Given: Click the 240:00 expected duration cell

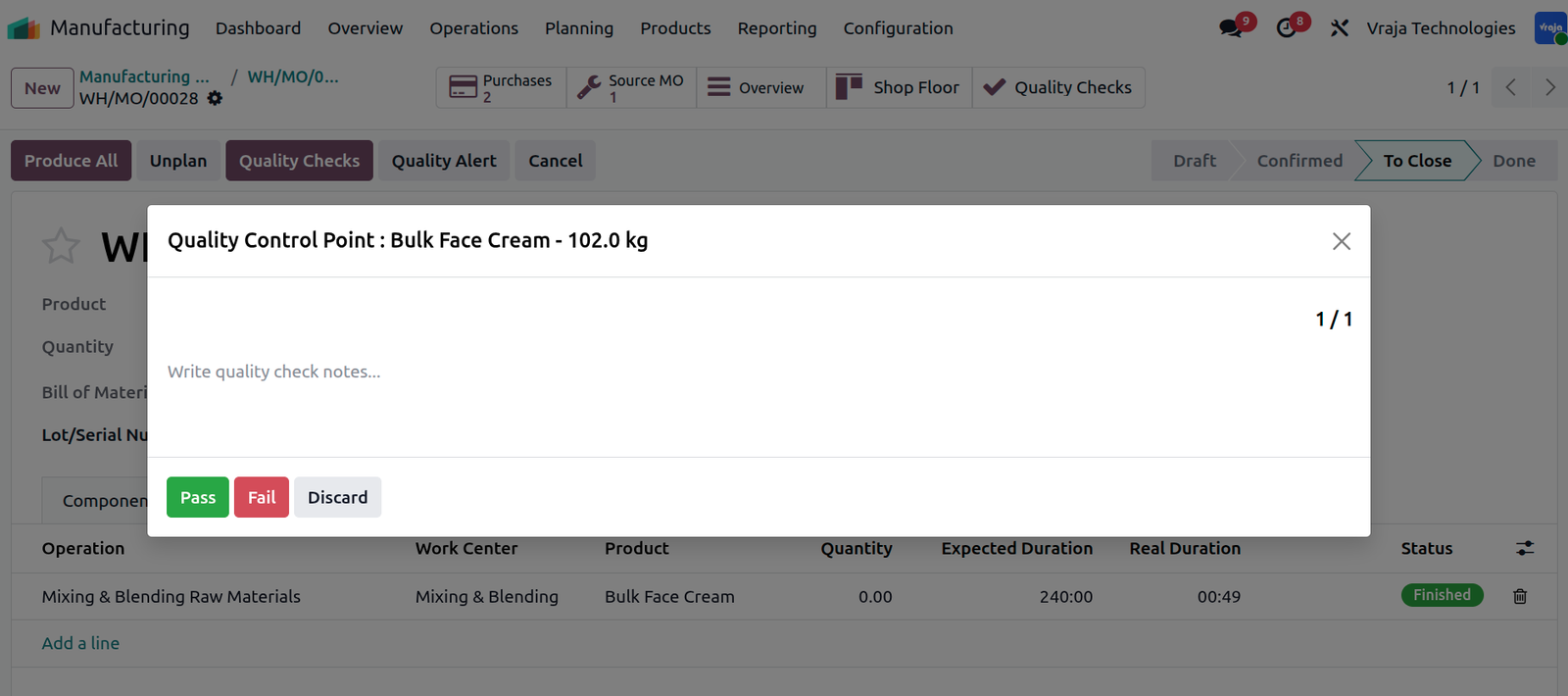Looking at the screenshot, I should [1066, 596].
